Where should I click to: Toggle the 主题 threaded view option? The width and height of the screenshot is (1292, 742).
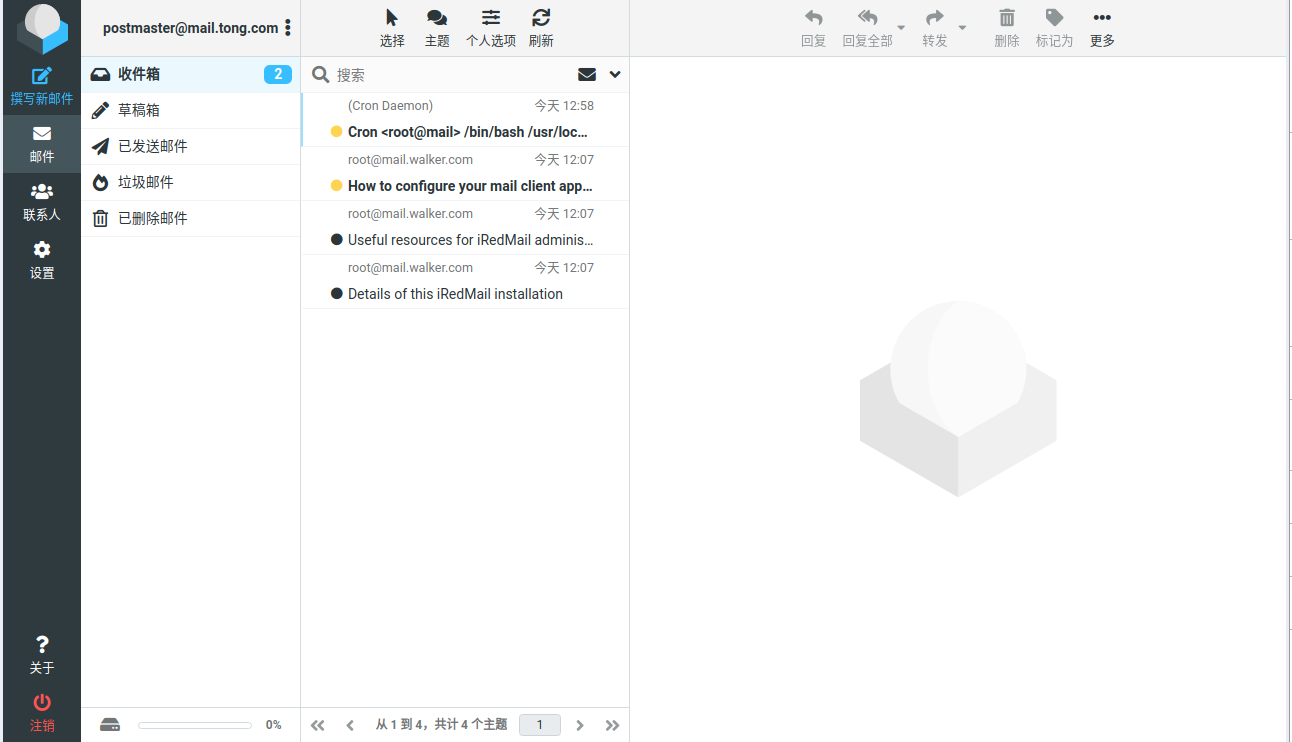tap(437, 27)
